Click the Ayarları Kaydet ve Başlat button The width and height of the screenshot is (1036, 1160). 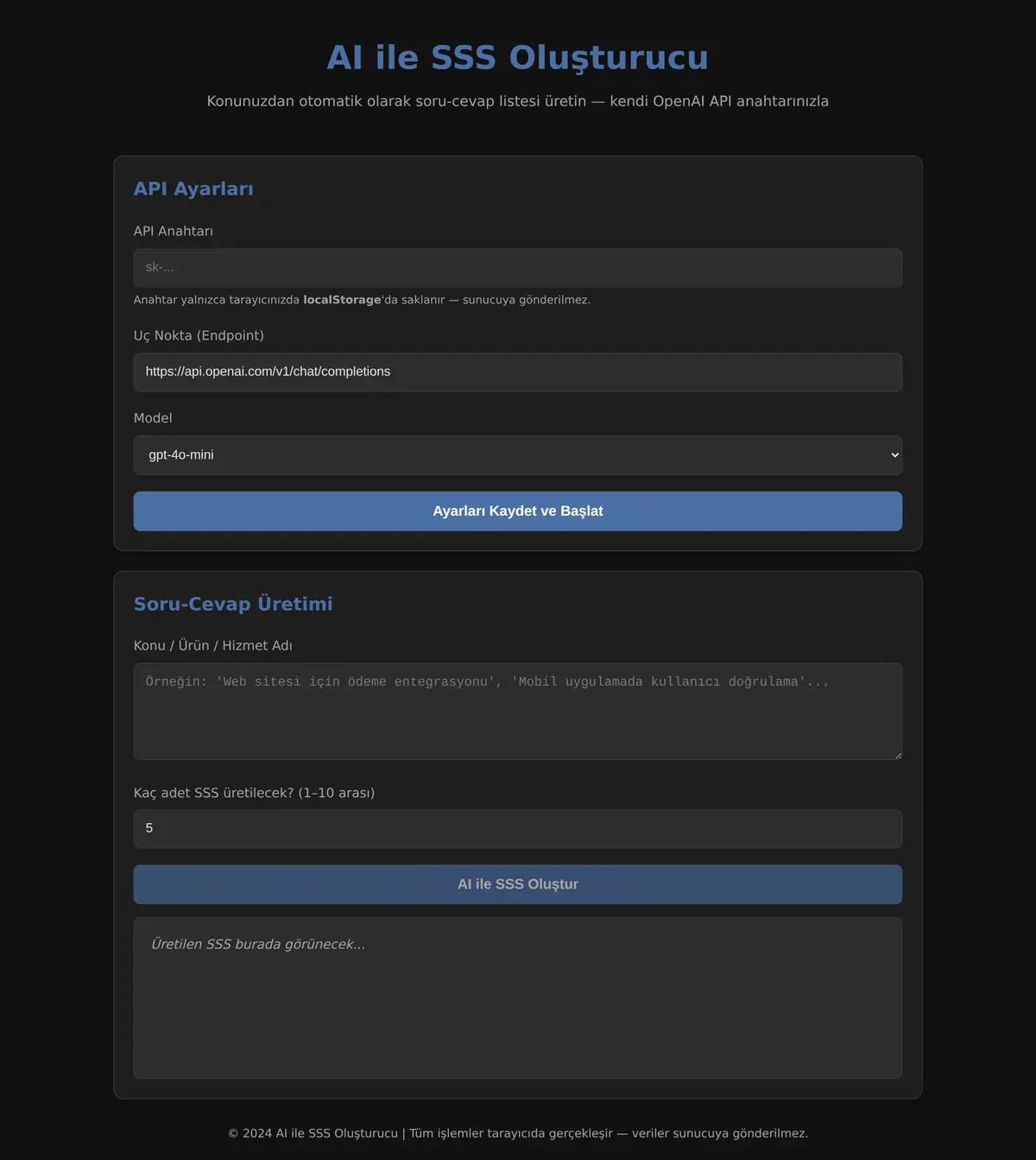(518, 511)
